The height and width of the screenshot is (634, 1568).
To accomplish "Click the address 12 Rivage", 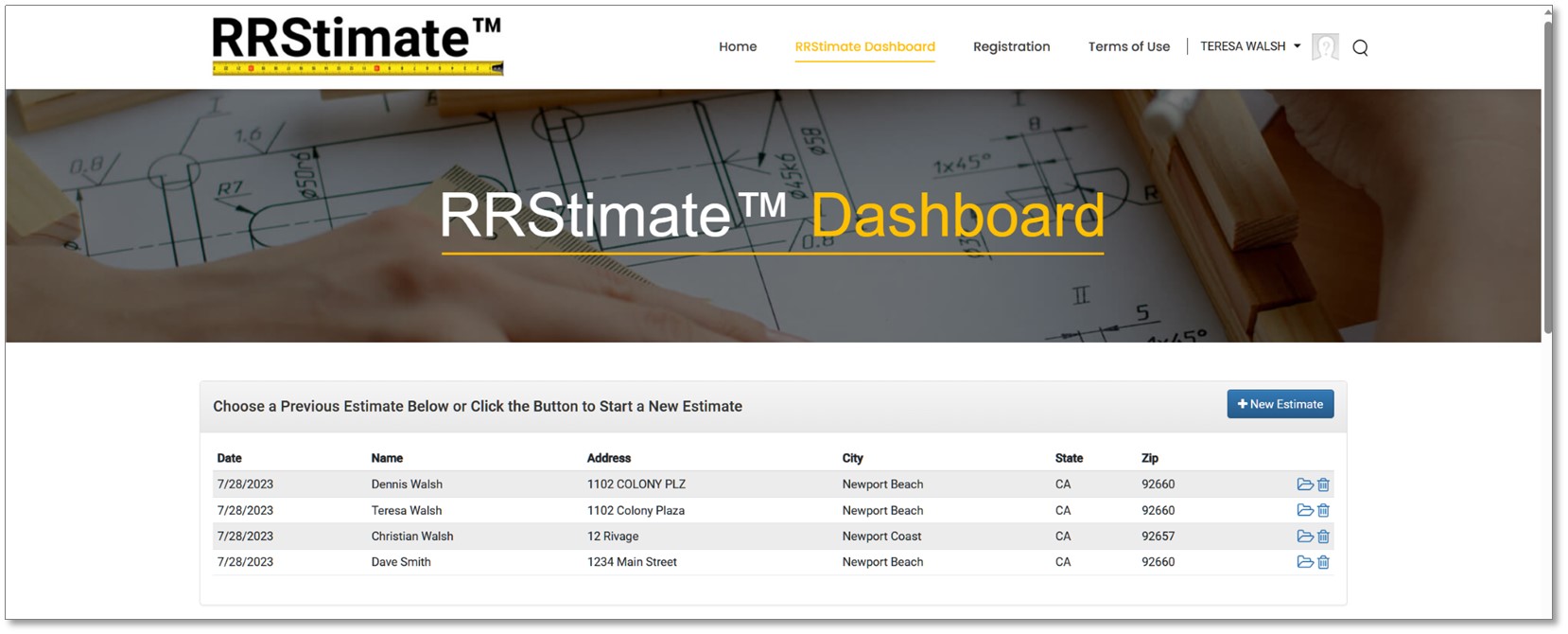I will [x=613, y=537].
